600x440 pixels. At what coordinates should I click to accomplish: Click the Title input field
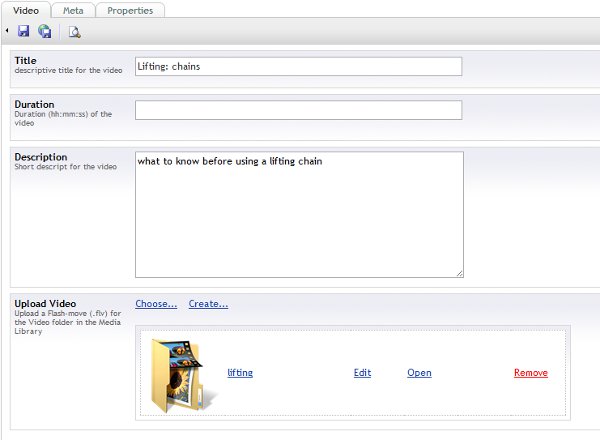pyautogui.click(x=298, y=67)
